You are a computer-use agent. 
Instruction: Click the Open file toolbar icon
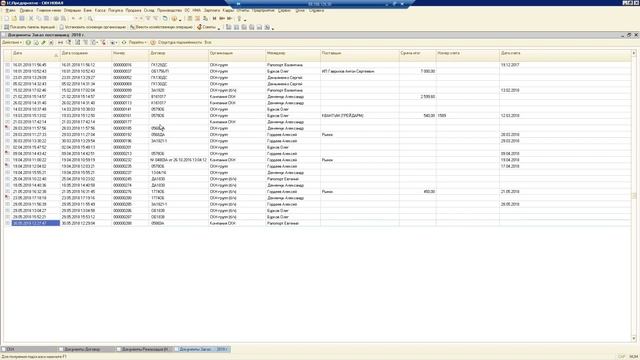tap(14, 18)
